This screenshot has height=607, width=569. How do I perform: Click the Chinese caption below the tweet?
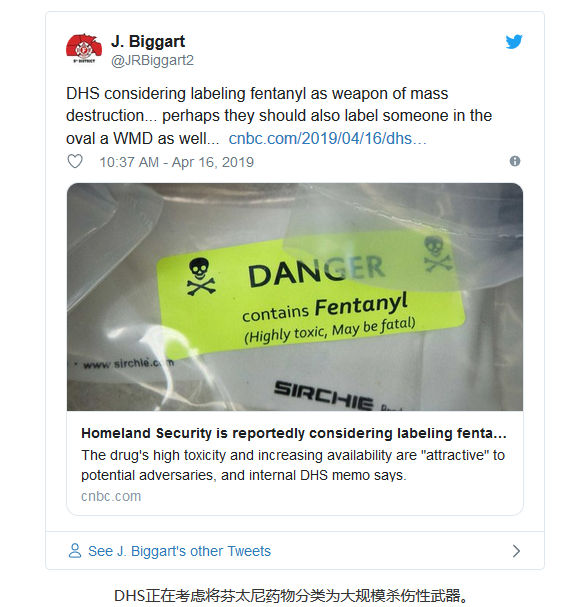(x=291, y=596)
